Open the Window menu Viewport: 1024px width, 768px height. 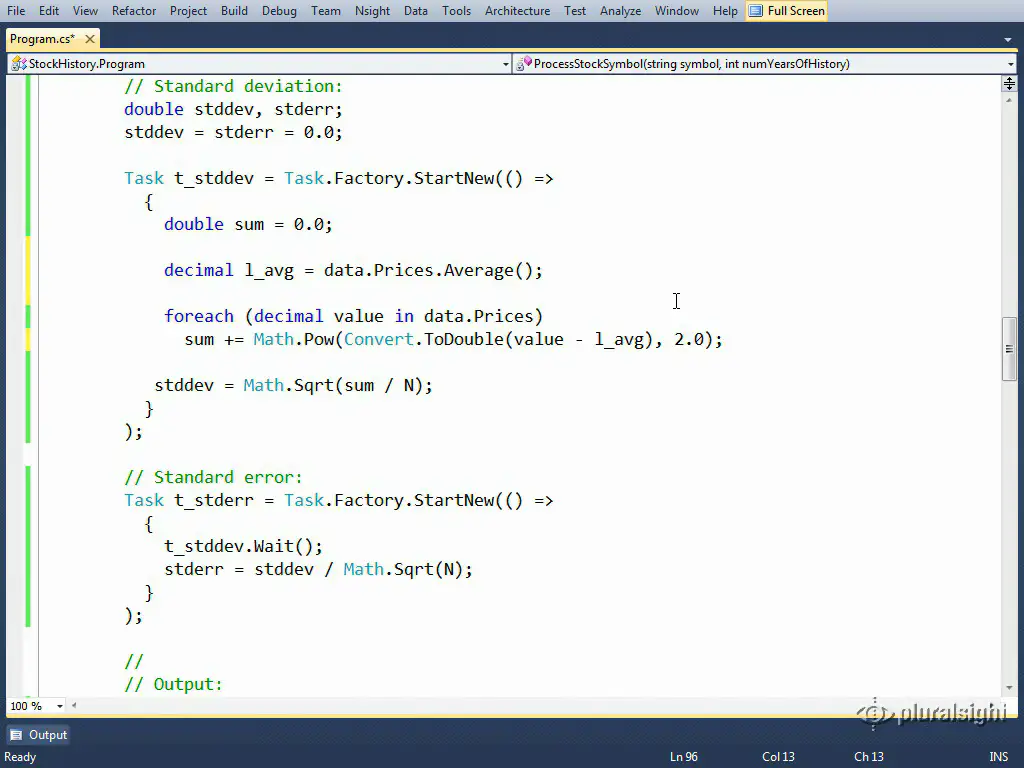point(677,11)
